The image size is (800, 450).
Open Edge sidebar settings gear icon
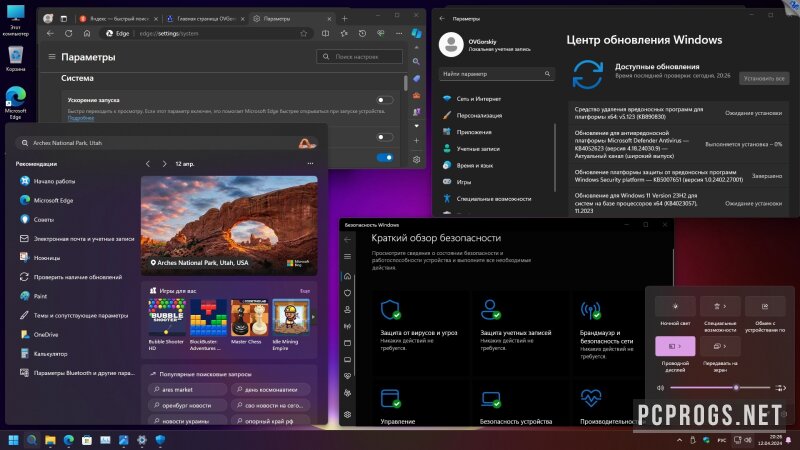(416, 159)
